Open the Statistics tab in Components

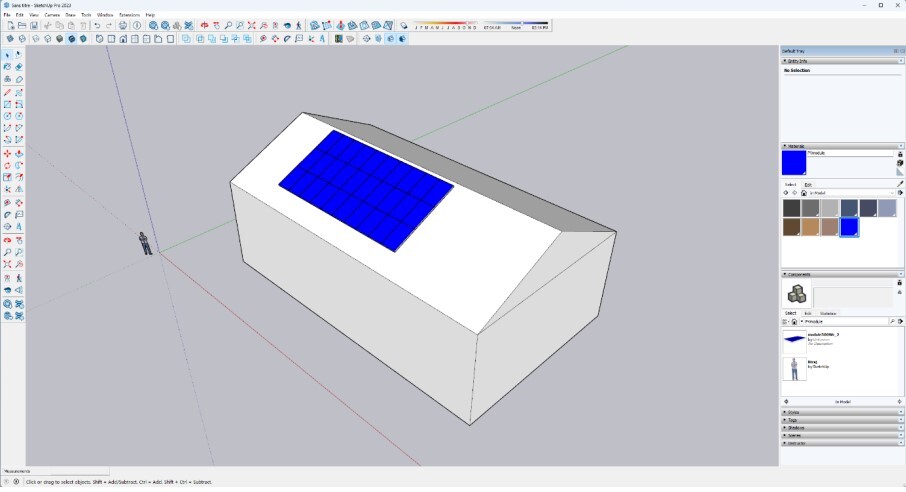tap(828, 313)
